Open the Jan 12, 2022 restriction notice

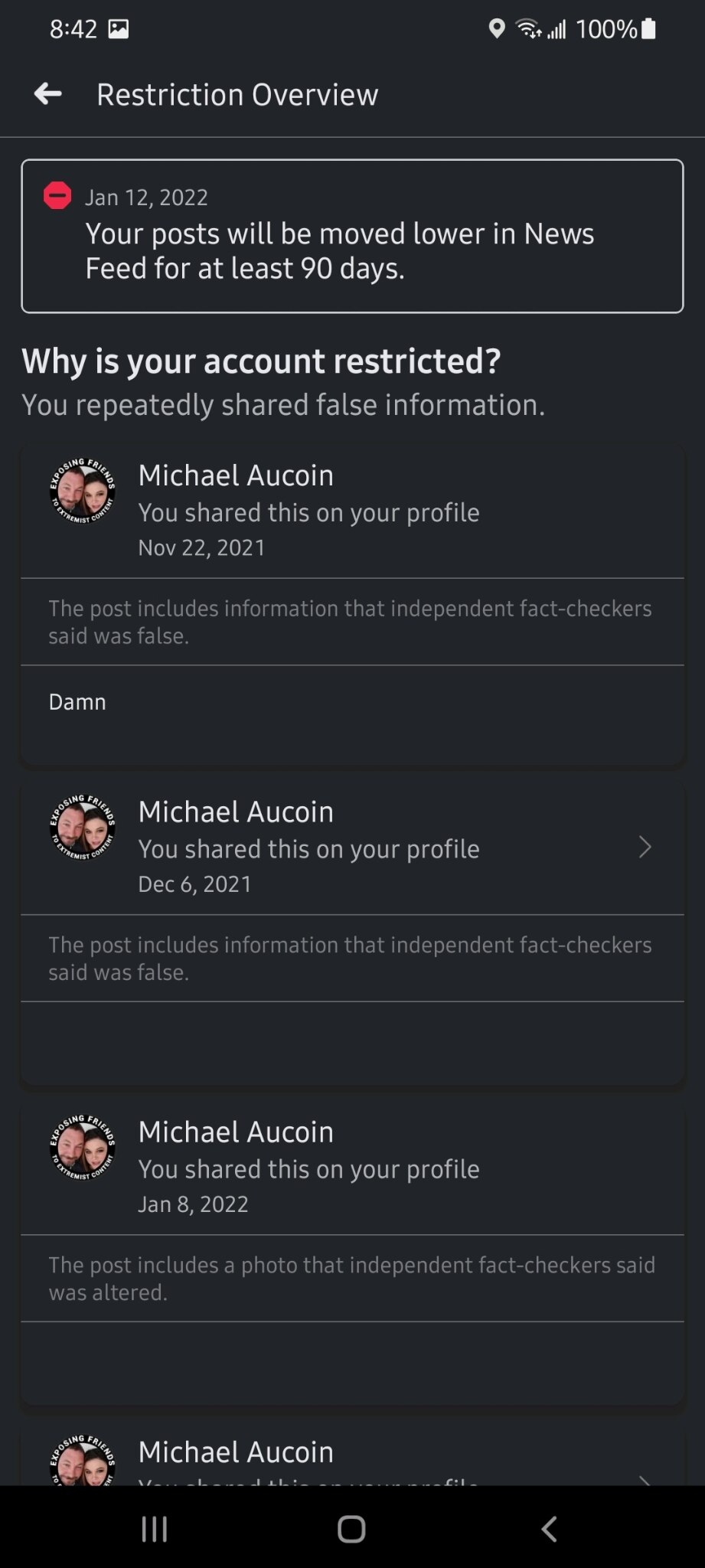pos(352,236)
